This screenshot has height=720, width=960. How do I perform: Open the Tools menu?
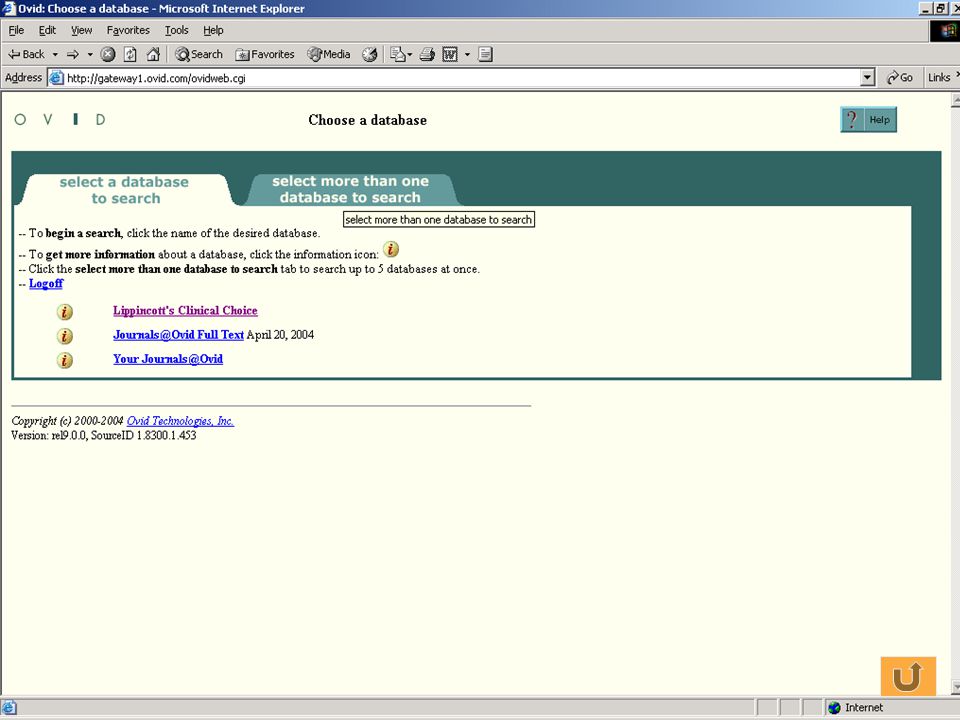coord(176,30)
